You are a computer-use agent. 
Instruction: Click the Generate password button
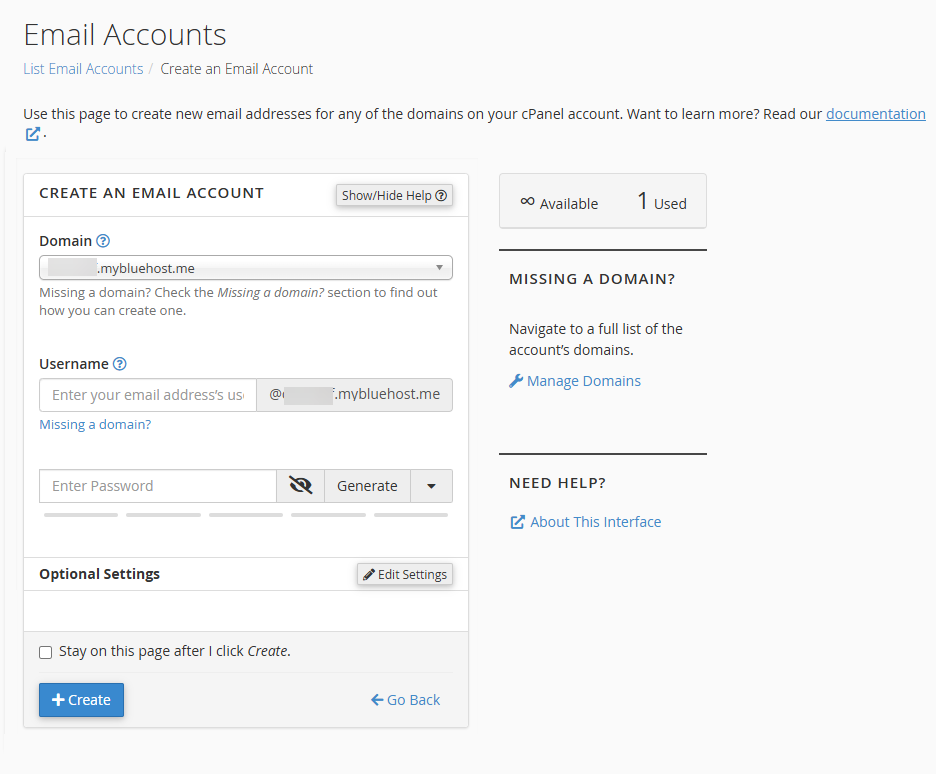point(367,485)
